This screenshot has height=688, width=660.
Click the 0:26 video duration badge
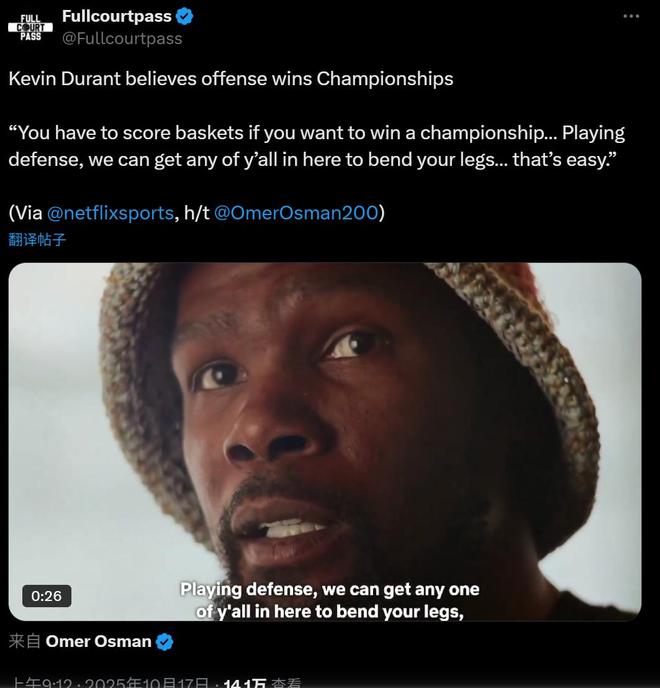[46, 596]
